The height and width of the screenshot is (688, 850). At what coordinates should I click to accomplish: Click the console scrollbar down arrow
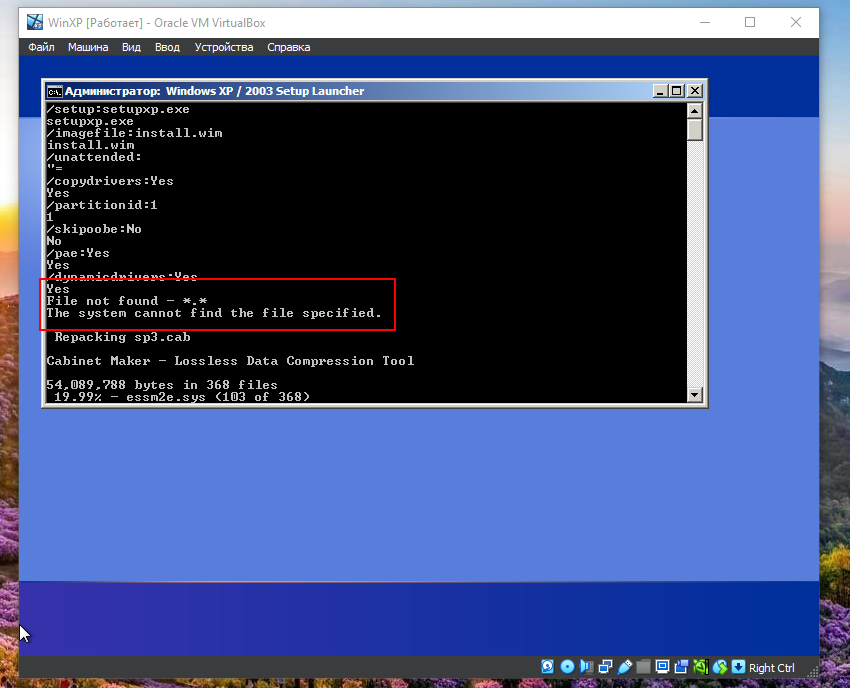coord(695,395)
